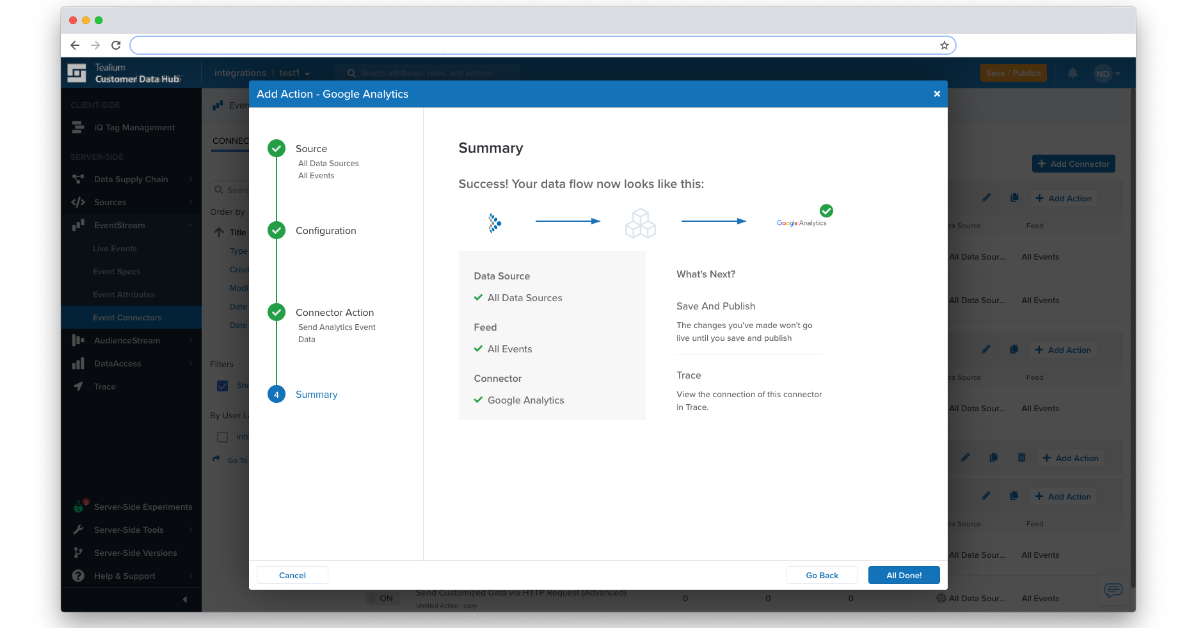Click the Trace arrow icon in sidebar
1200x628 pixels.
tap(78, 386)
